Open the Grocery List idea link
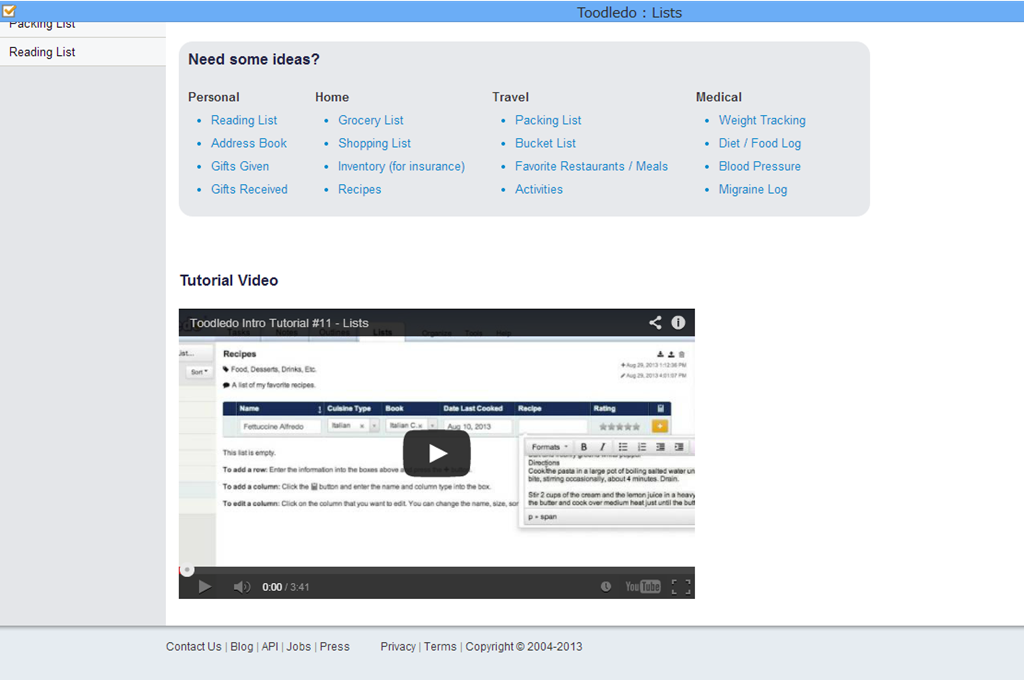The height and width of the screenshot is (680, 1024). pos(371,120)
